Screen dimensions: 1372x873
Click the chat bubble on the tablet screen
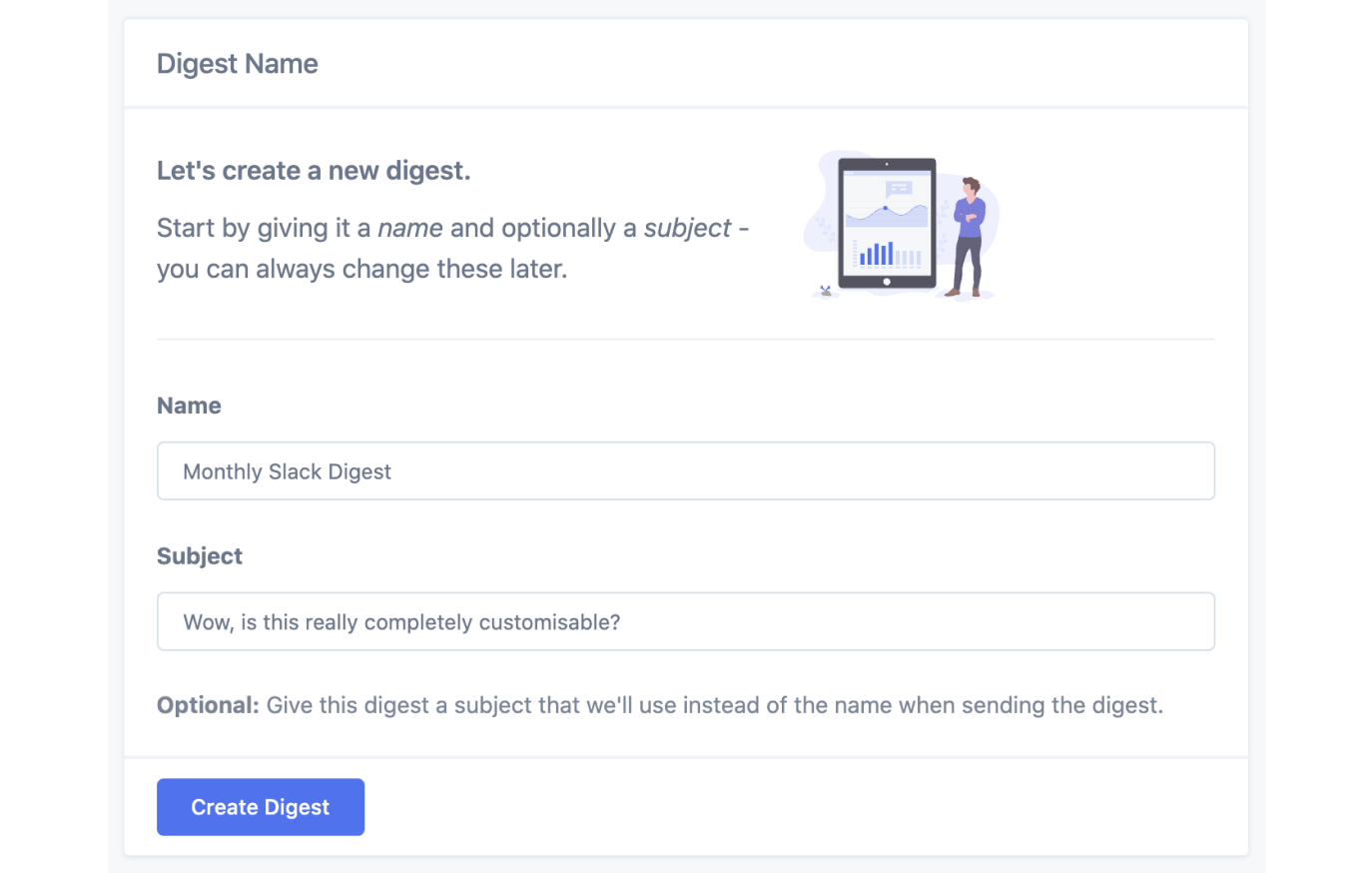pos(899,188)
